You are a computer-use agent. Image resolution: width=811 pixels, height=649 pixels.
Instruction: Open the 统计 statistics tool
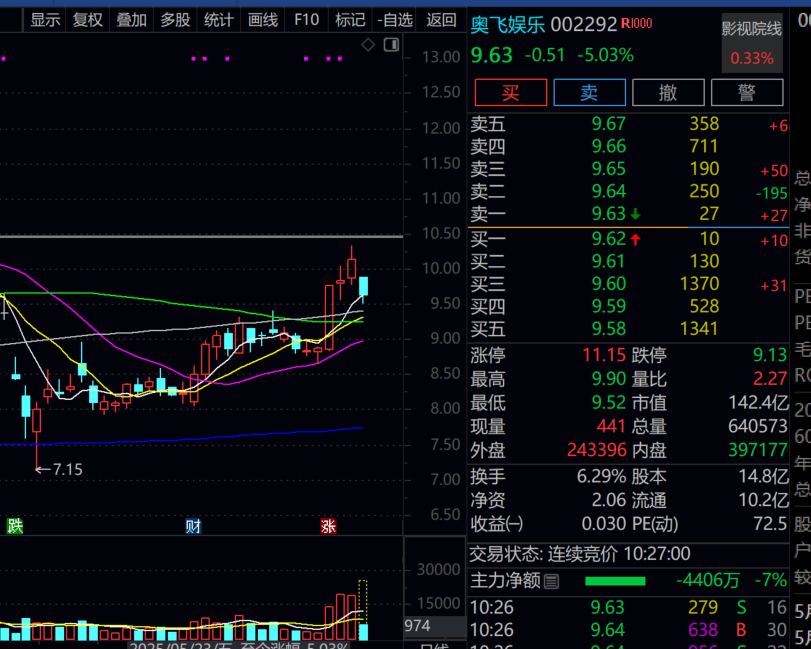point(219,20)
